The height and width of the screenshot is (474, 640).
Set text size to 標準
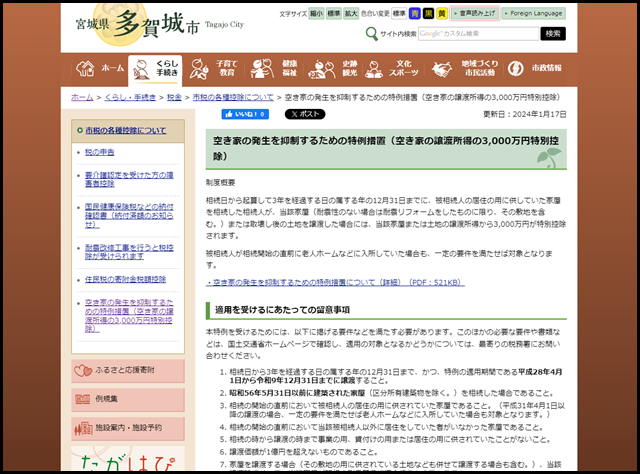(333, 13)
